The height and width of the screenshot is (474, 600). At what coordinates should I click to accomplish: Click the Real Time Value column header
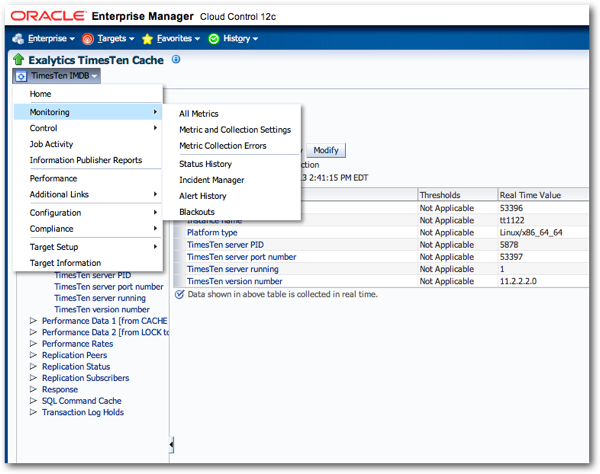click(x=543, y=195)
